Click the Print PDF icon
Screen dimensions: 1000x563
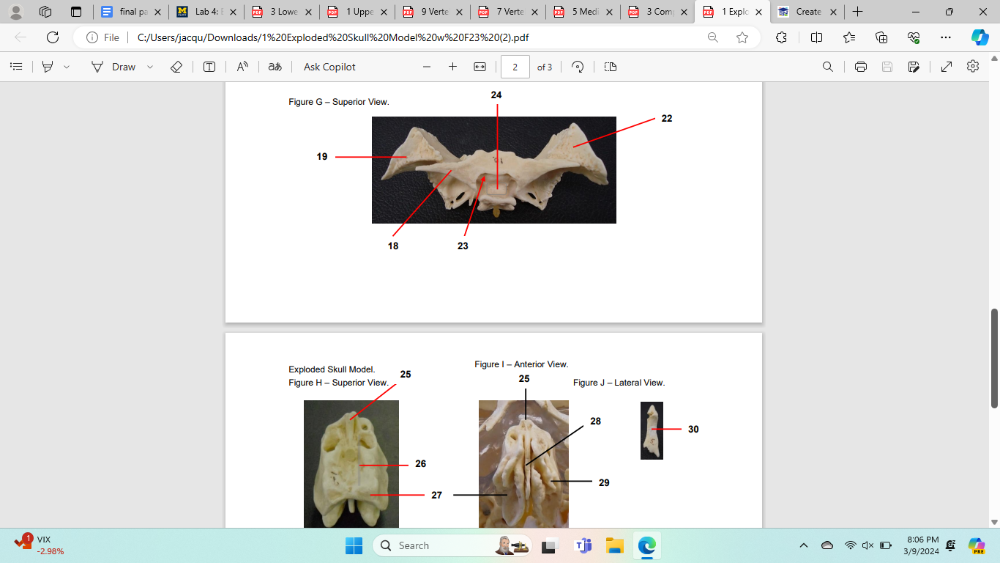tap(860, 67)
